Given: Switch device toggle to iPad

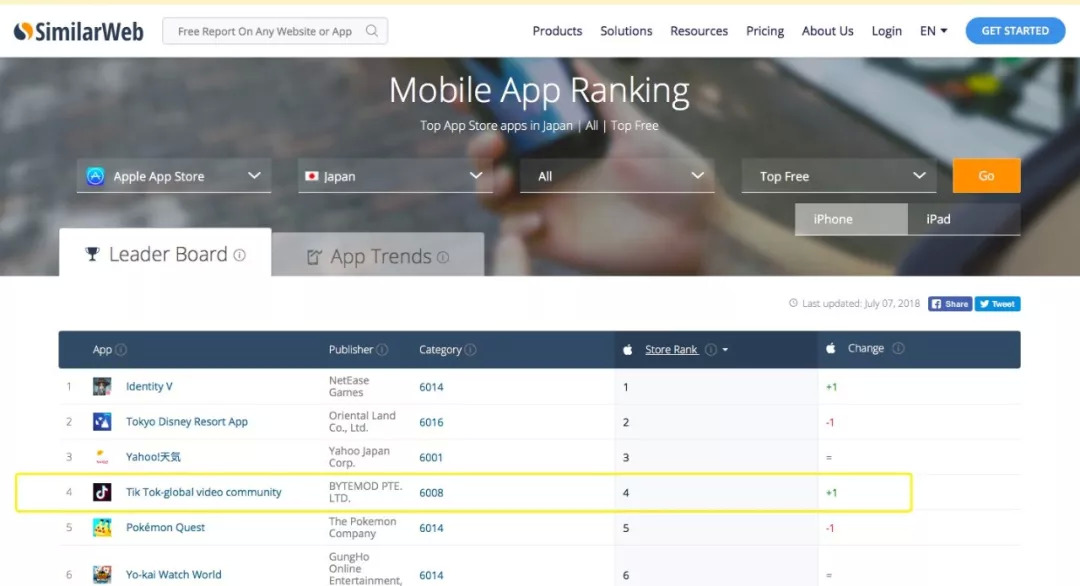Looking at the screenshot, I should click(963, 219).
